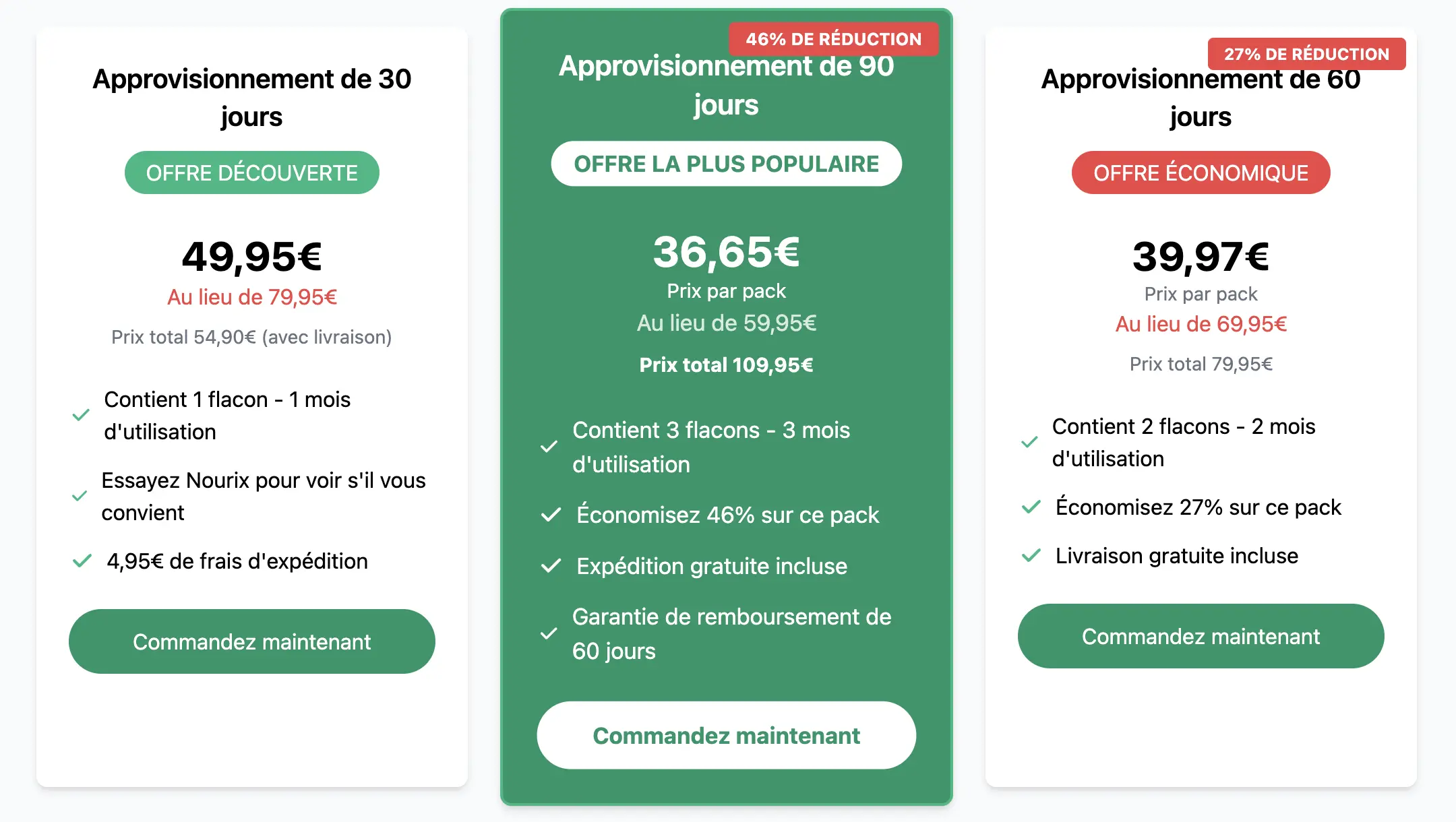Click the checkmark beside "Économisez 46% sur ce pack"
The image size is (1456, 822).
coord(551,515)
